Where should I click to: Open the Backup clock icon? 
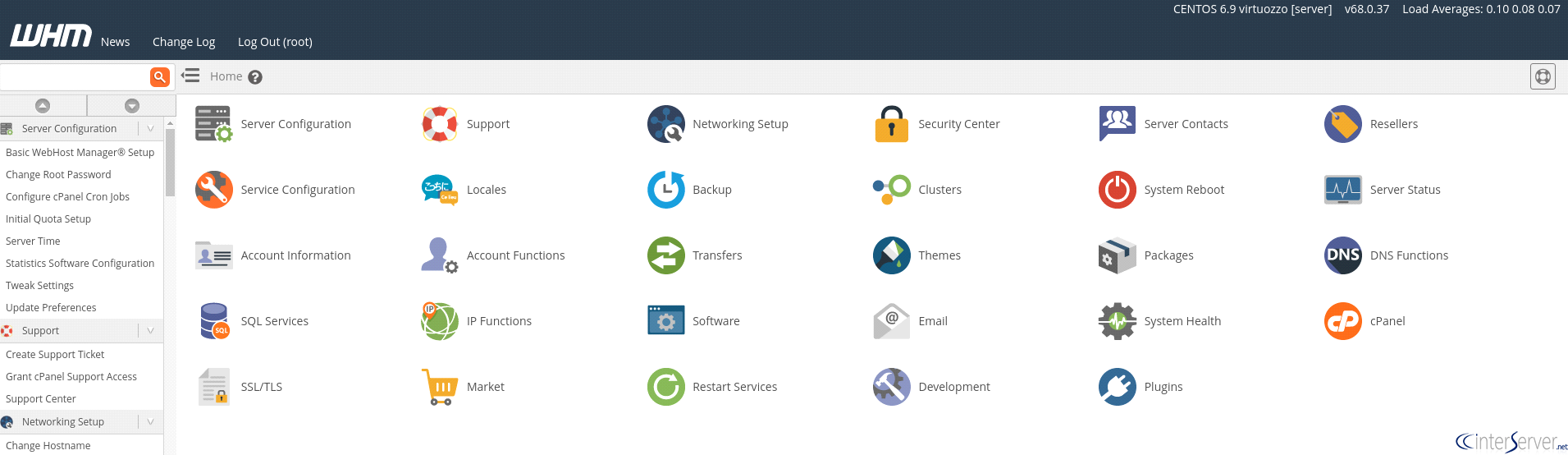coord(665,190)
